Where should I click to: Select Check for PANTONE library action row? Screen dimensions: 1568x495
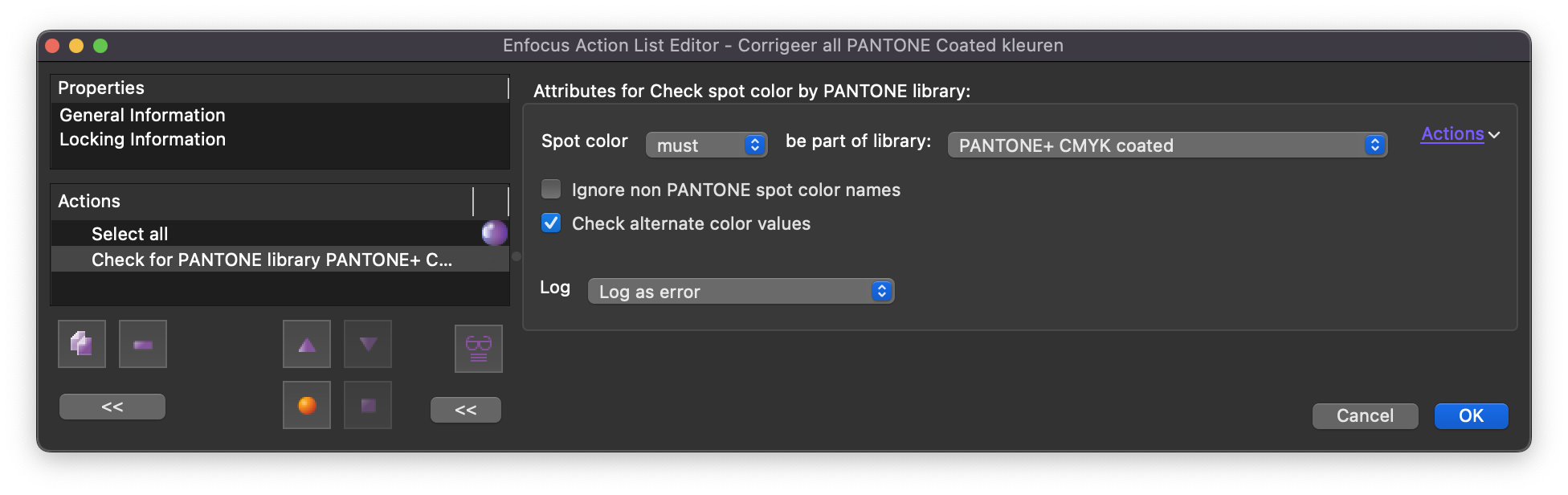pyautogui.click(x=280, y=260)
